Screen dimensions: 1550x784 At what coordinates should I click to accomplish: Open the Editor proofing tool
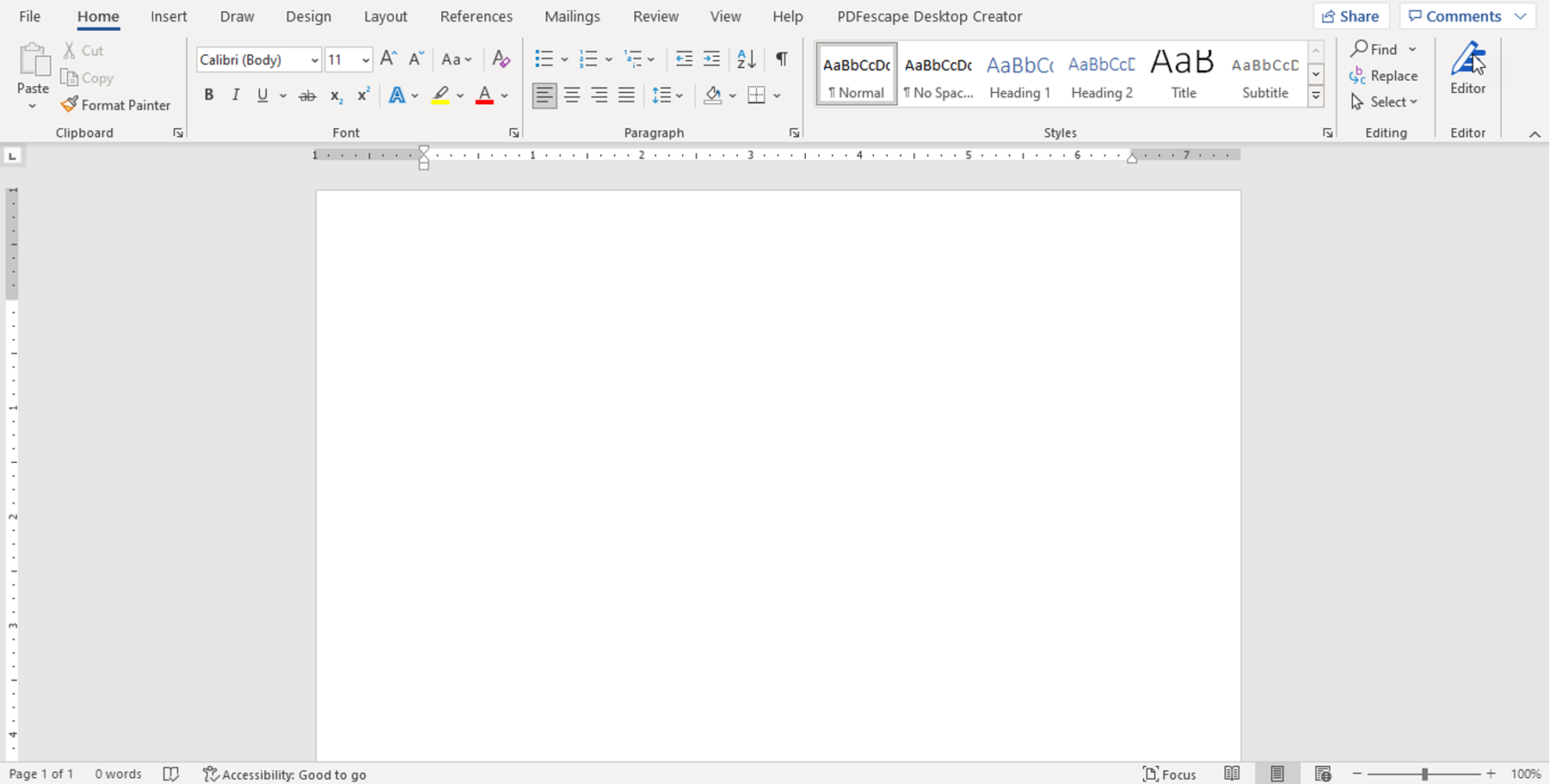pyautogui.click(x=1467, y=69)
